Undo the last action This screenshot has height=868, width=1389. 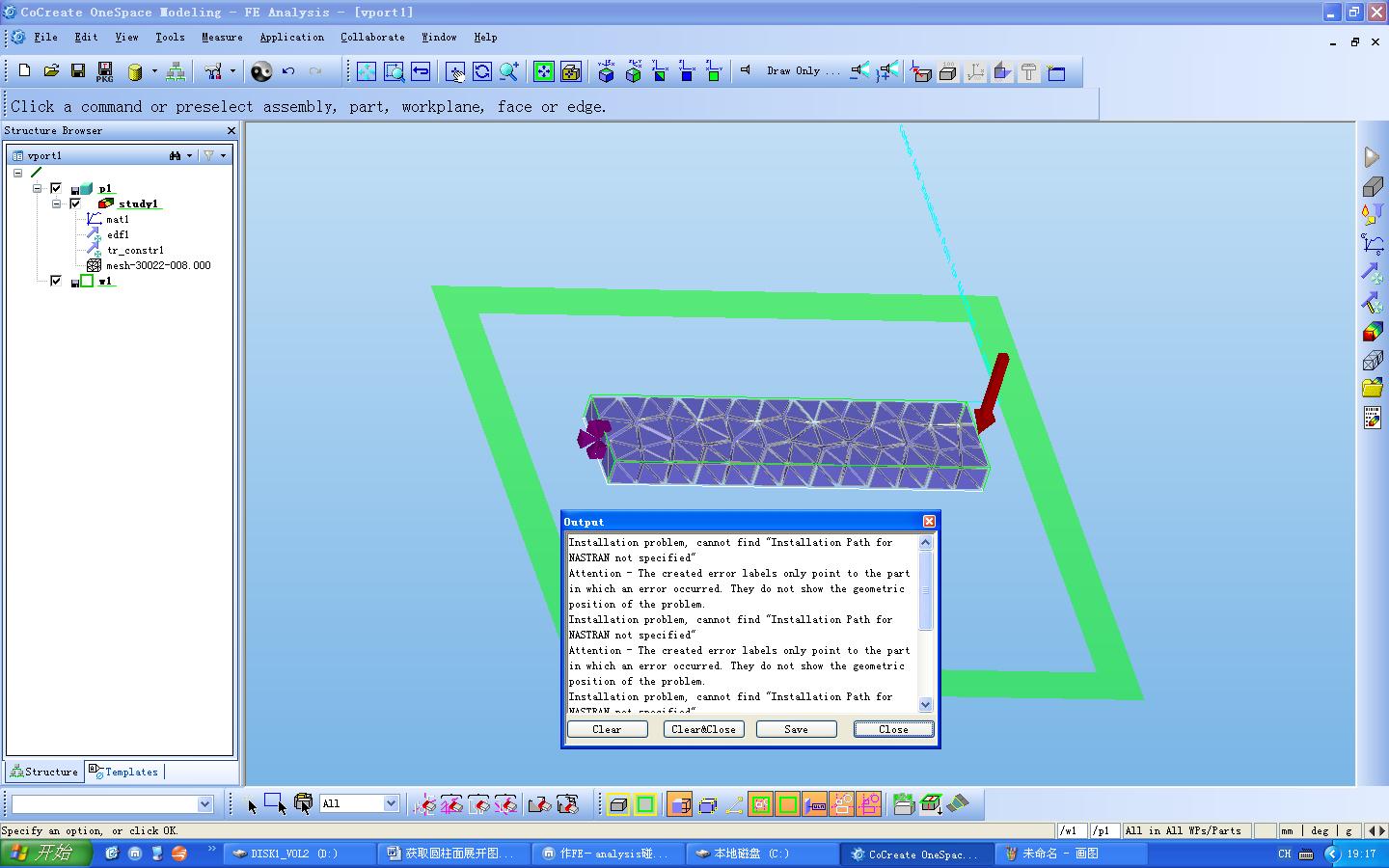288,71
